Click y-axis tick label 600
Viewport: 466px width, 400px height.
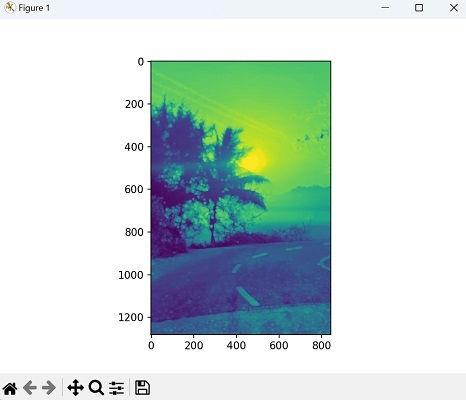[x=134, y=189]
